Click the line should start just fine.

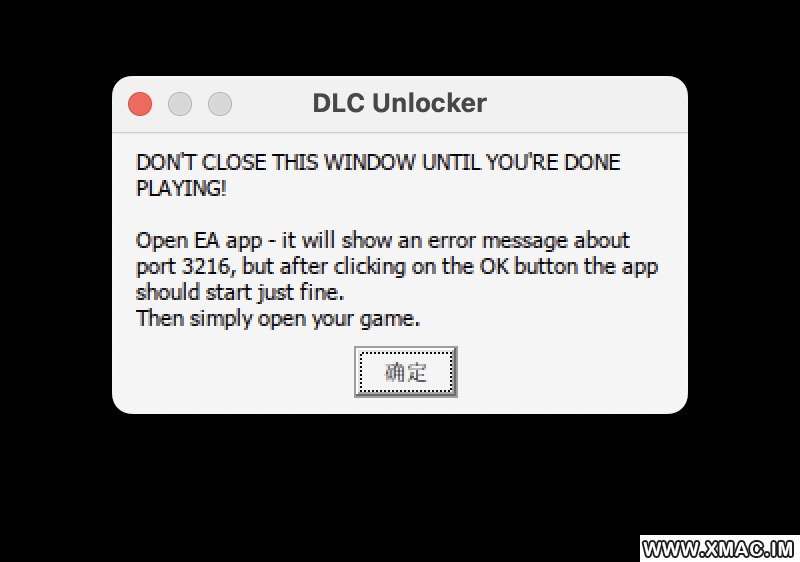pos(240,293)
